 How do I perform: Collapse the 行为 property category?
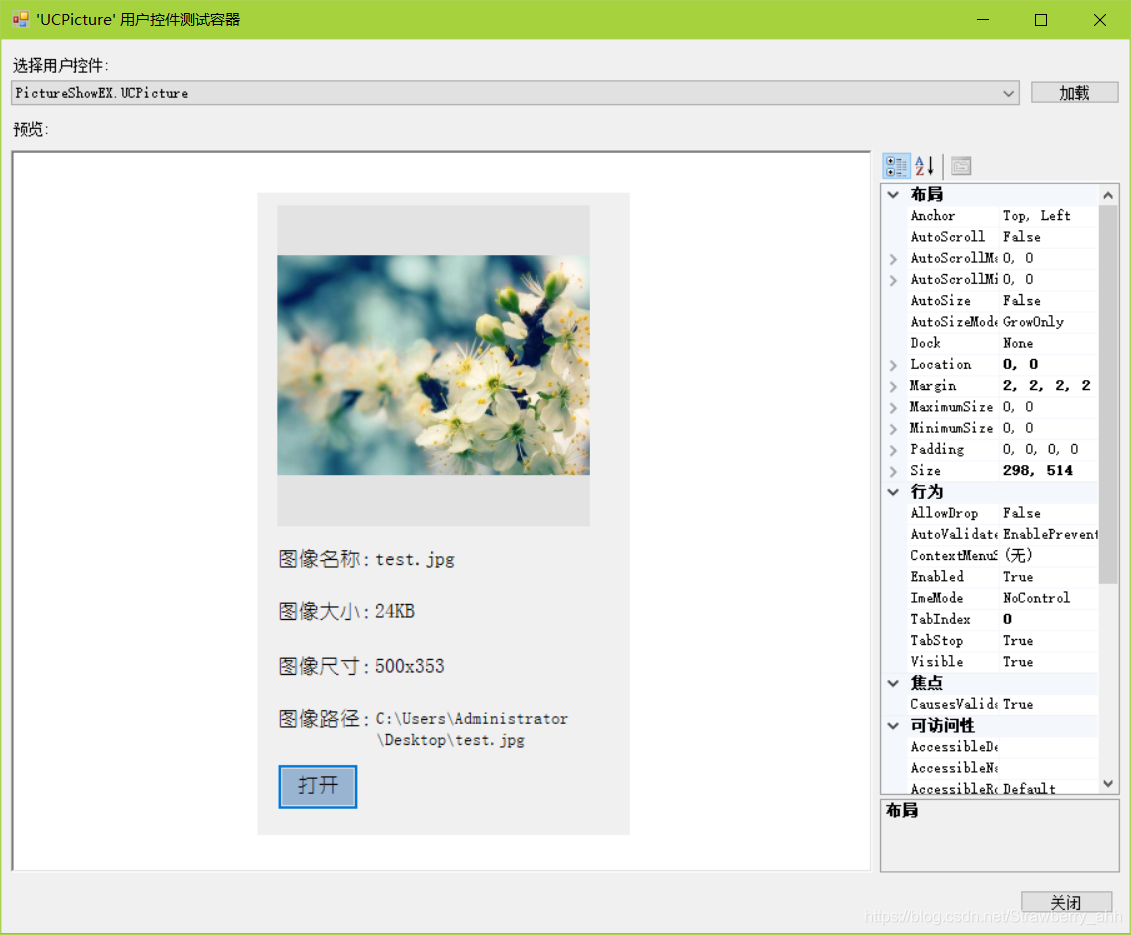coord(892,491)
